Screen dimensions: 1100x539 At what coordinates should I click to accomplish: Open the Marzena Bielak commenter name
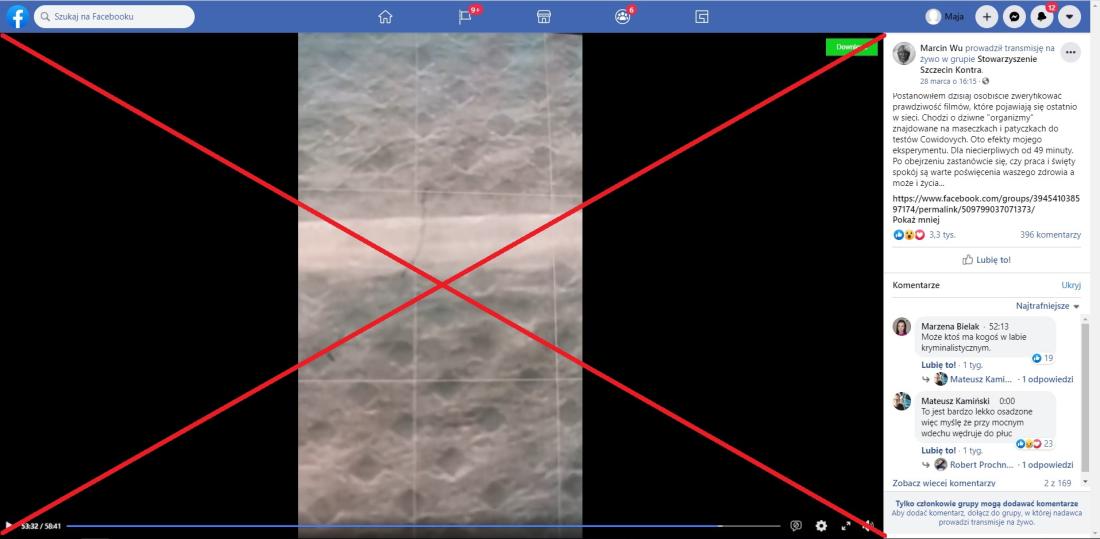coord(949,326)
